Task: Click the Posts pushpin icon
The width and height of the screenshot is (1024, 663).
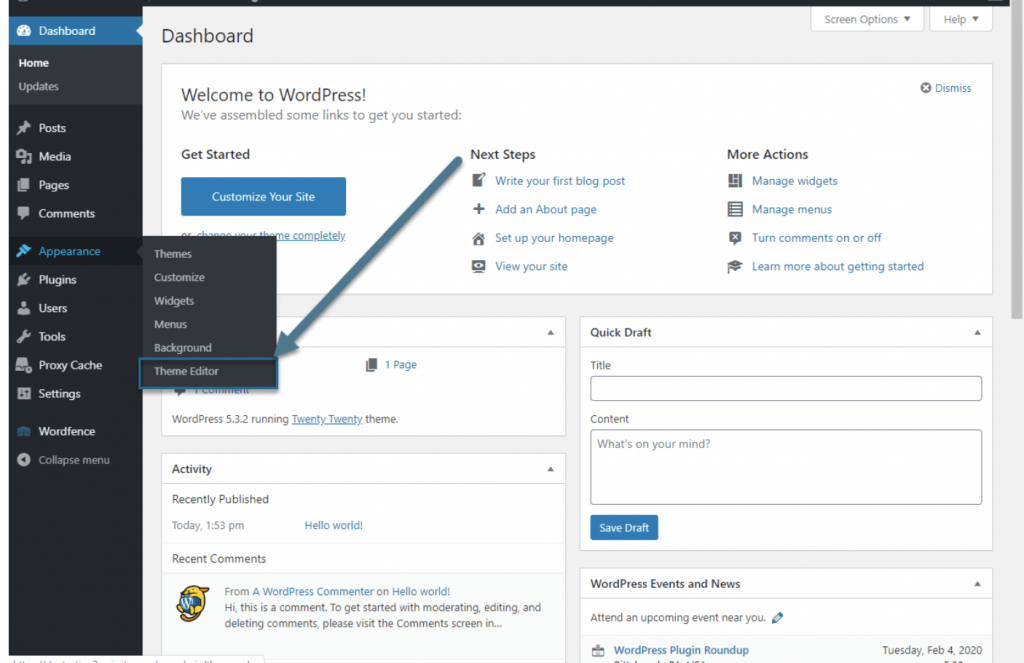Action: [24, 127]
